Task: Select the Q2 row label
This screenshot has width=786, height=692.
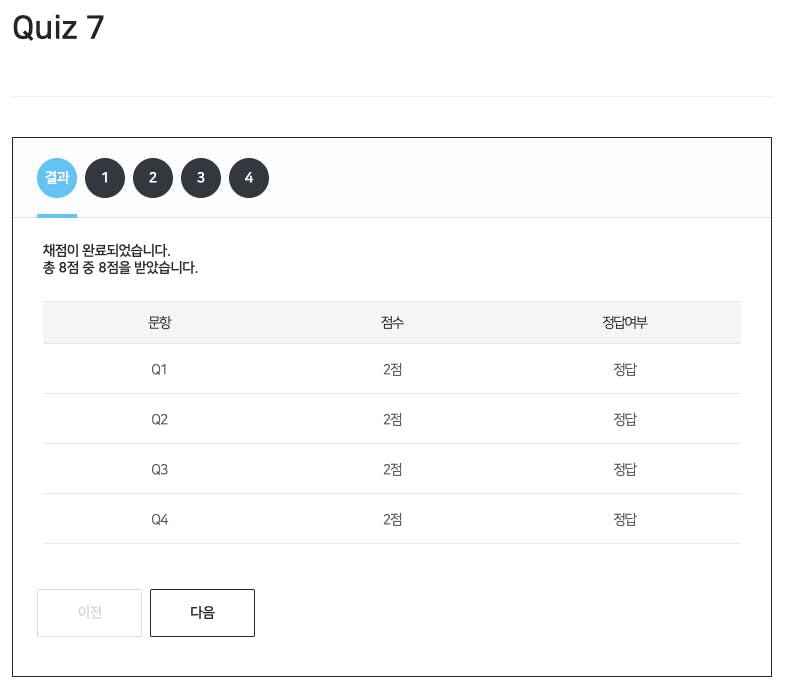Action: (159, 419)
